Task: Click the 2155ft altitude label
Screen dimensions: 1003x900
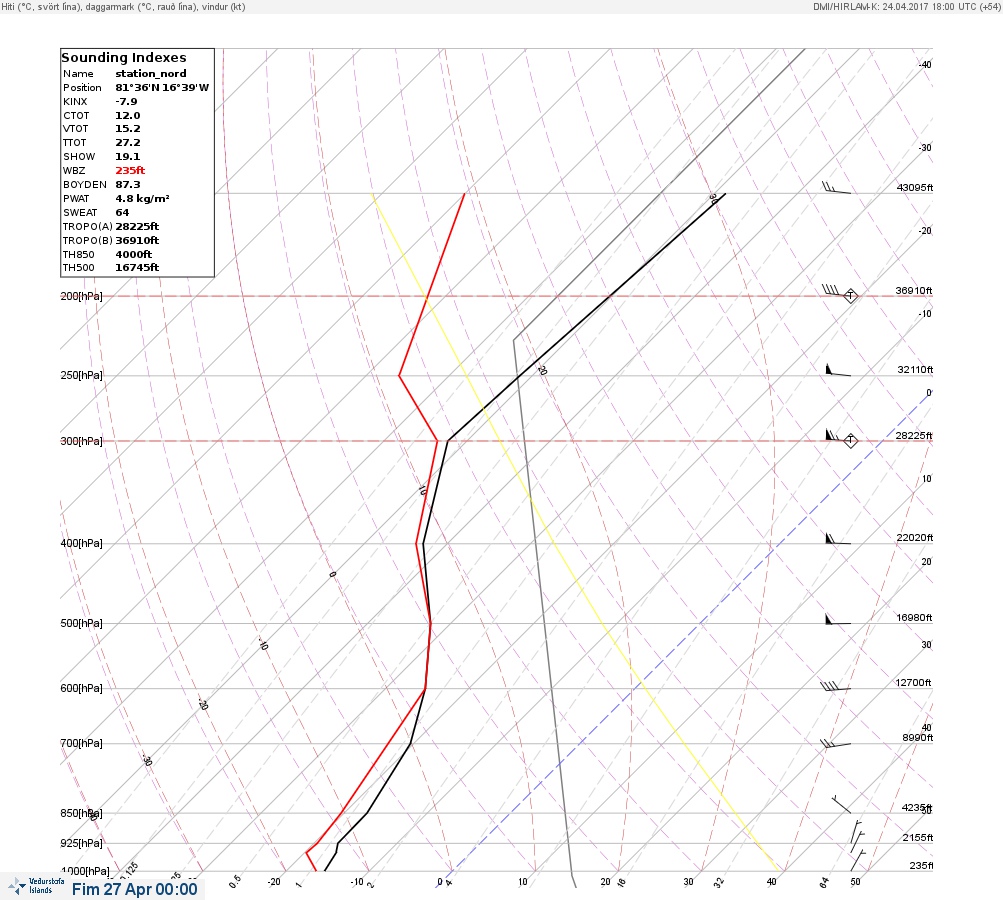Action: tap(917, 837)
